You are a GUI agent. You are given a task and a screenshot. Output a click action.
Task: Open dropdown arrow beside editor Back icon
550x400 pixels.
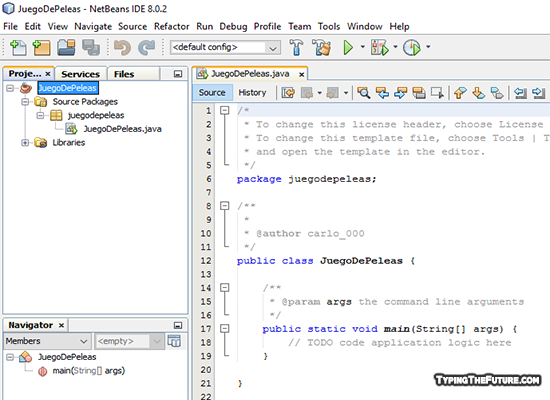[319, 93]
